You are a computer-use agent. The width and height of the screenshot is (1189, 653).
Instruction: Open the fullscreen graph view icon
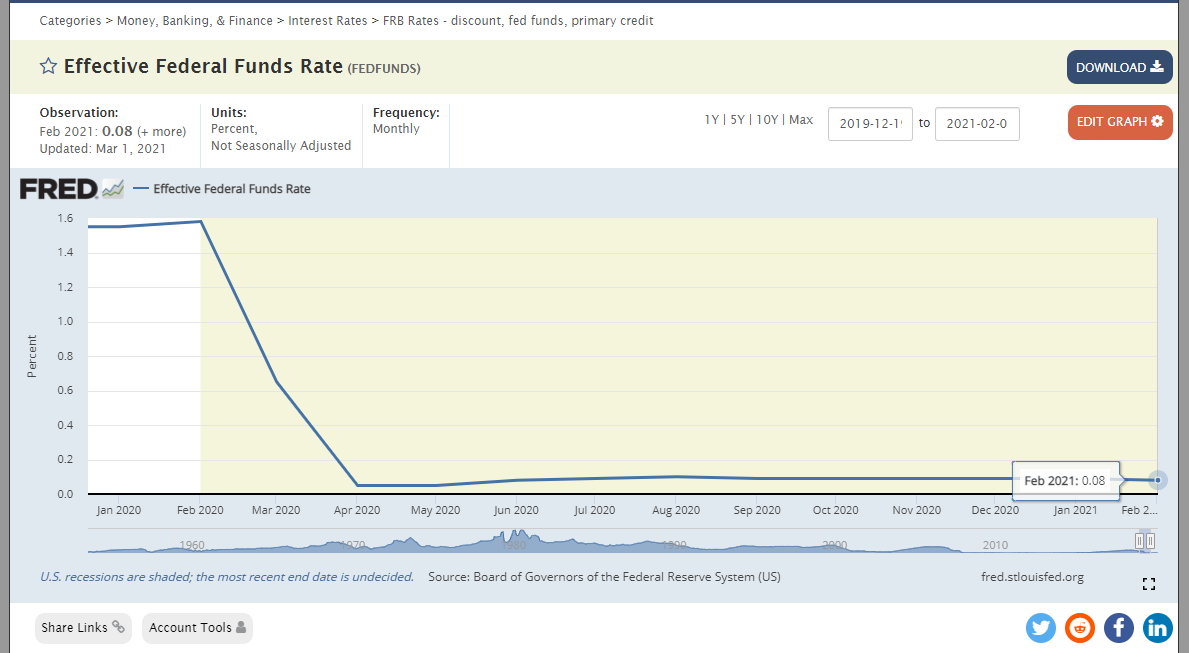(1148, 584)
